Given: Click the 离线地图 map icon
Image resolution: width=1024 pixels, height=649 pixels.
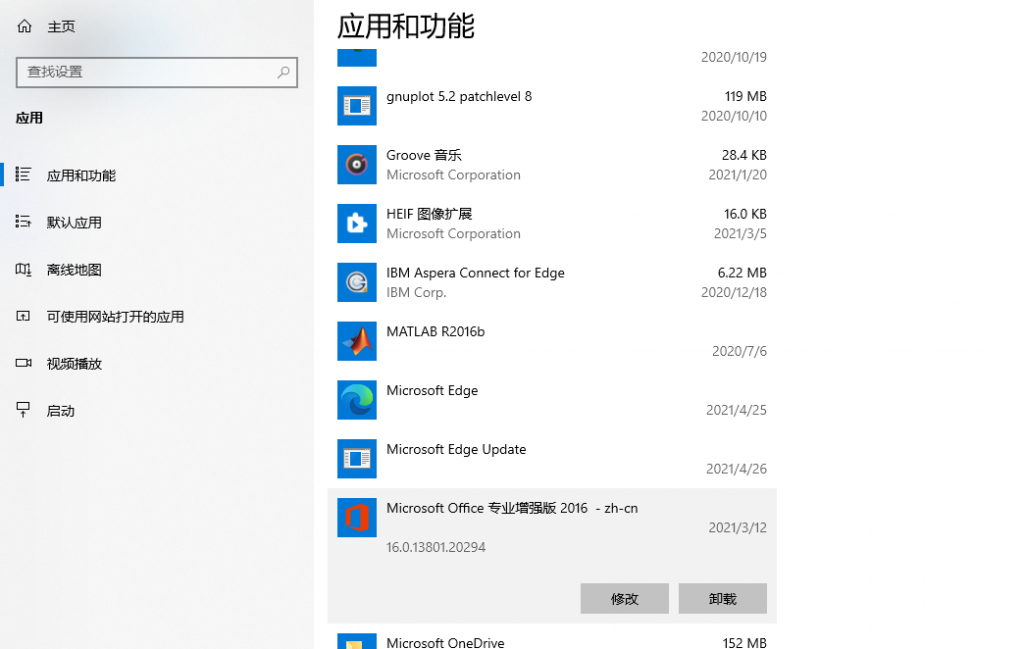Looking at the screenshot, I should pyautogui.click(x=24, y=269).
